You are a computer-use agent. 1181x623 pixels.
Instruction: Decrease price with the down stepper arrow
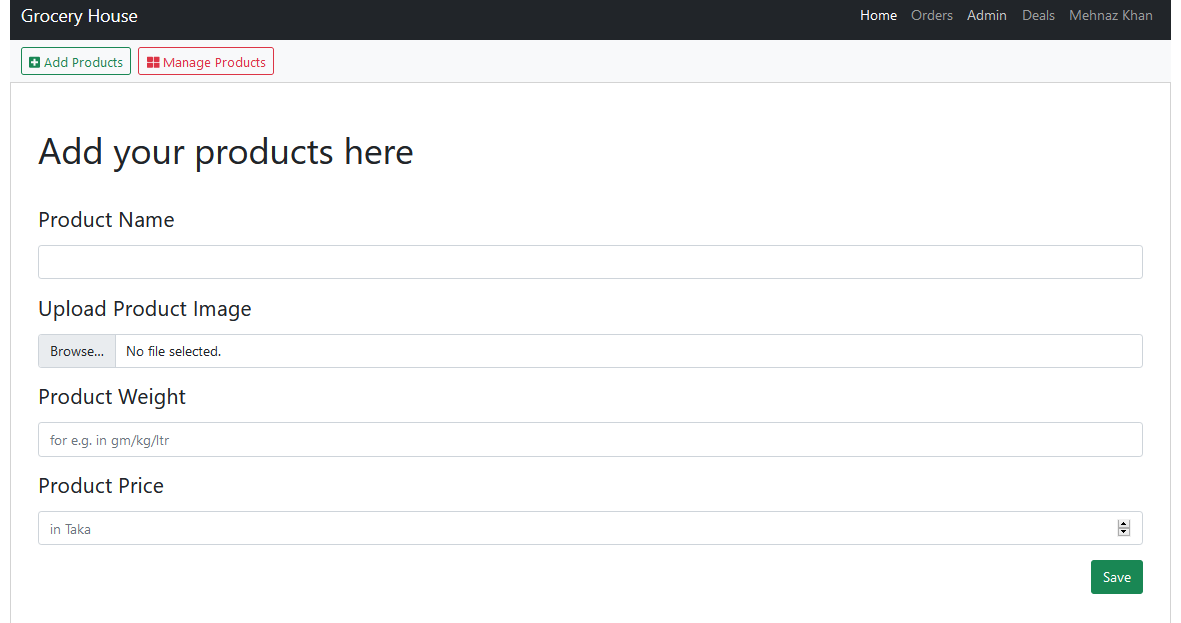(1124, 532)
